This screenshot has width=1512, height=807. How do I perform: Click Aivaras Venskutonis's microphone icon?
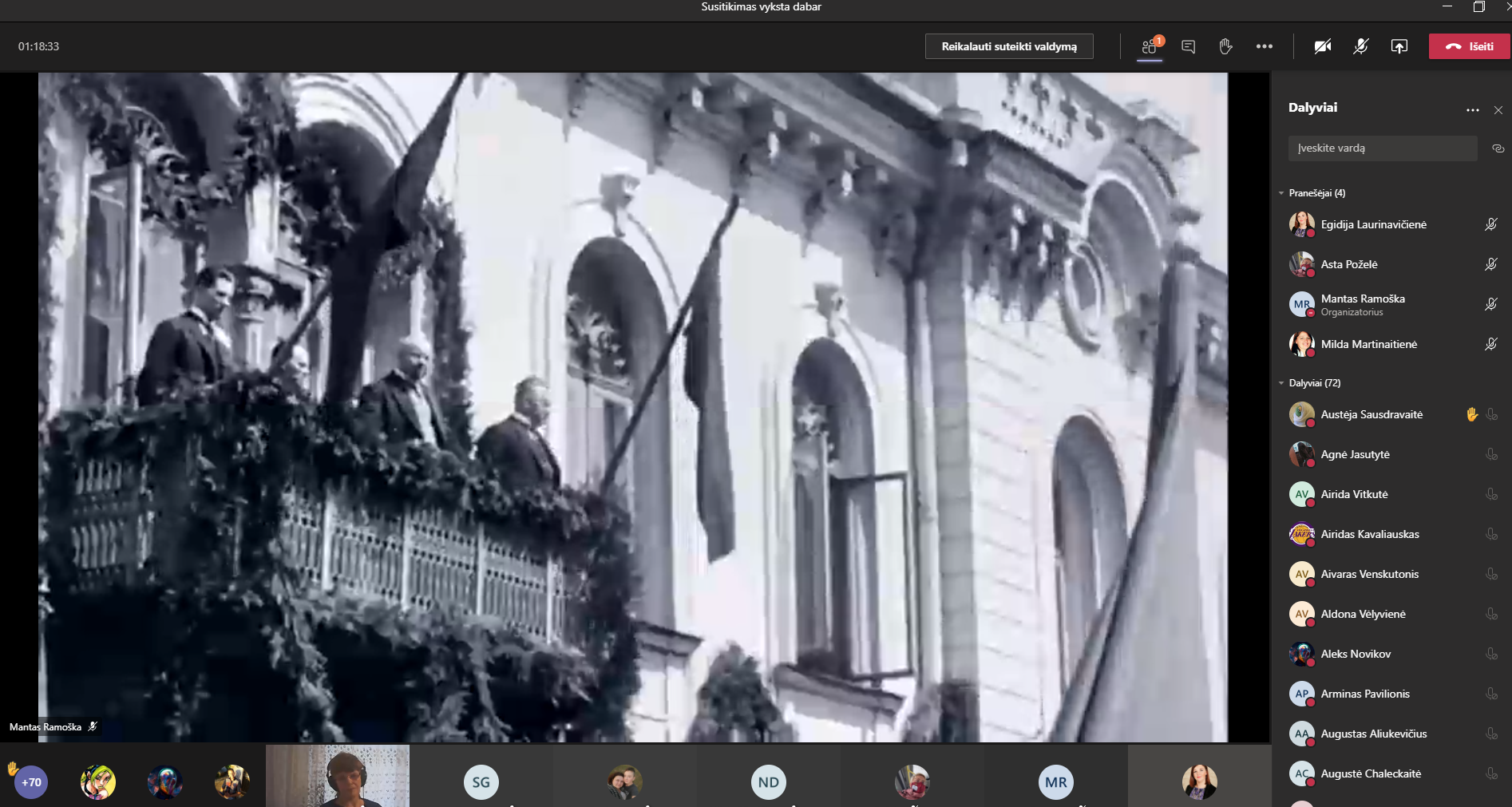[1491, 574]
